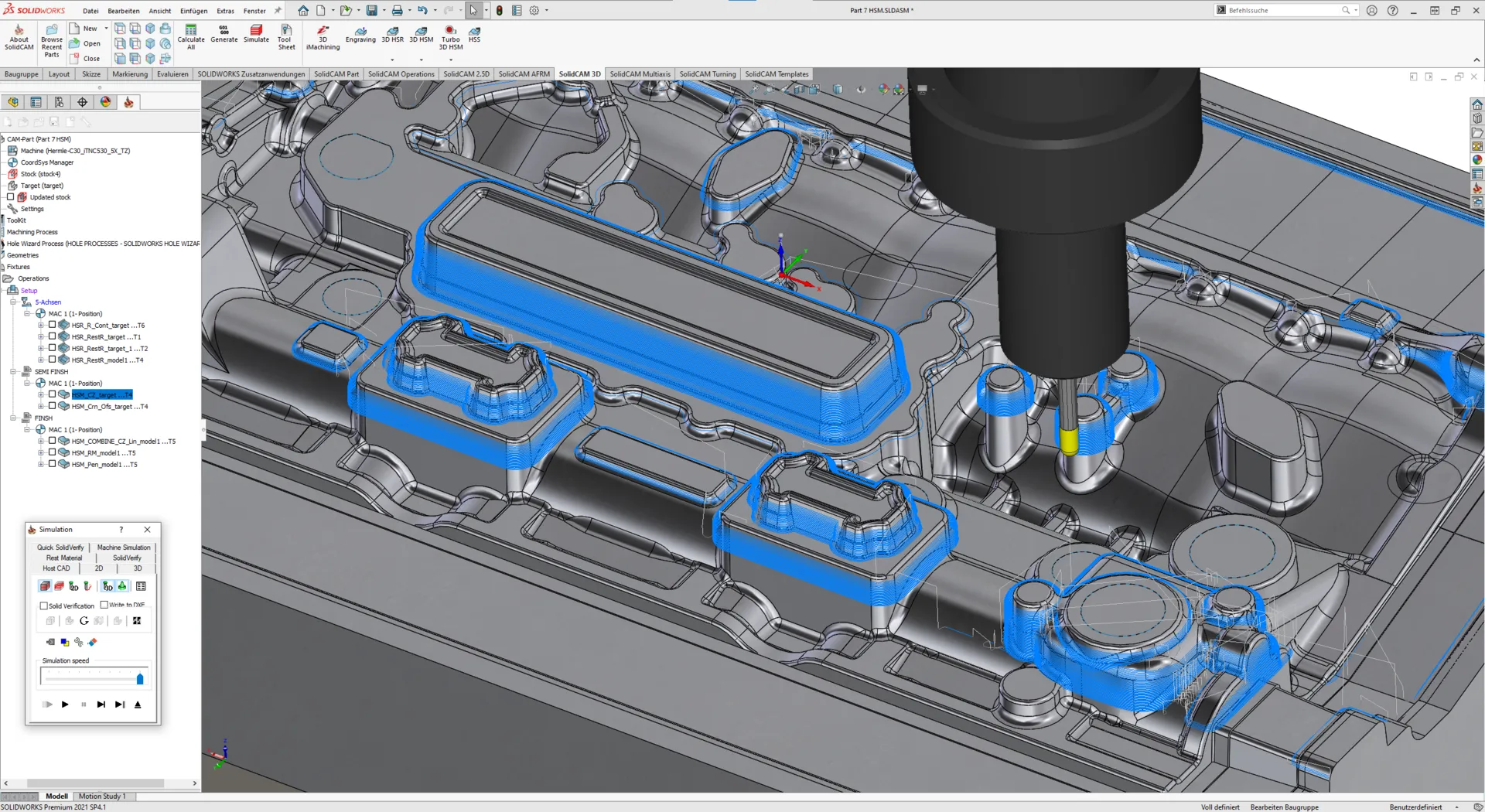Click the Tool Sheet icon
The width and height of the screenshot is (1485, 812).
click(x=286, y=36)
